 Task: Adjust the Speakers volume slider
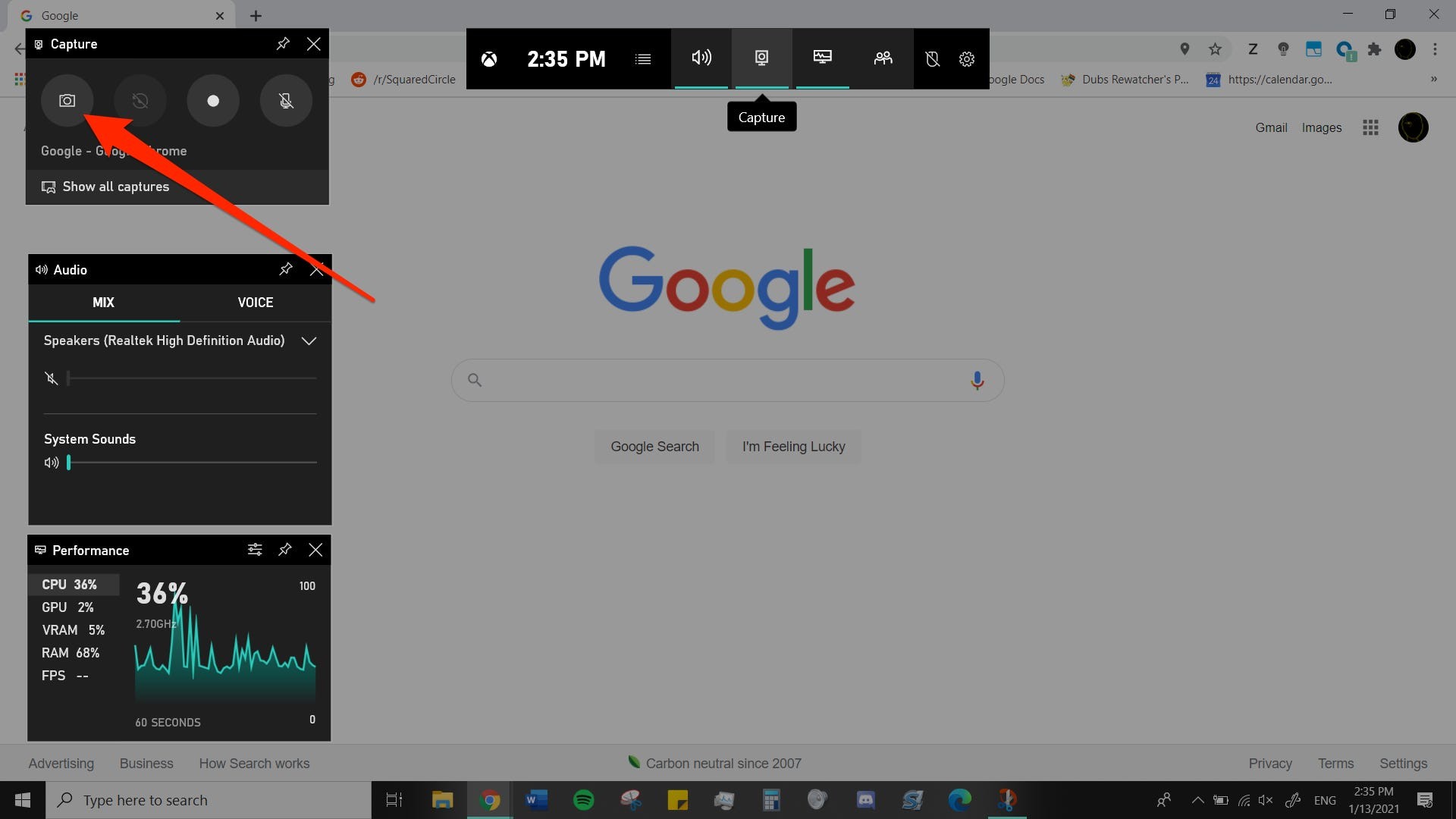pyautogui.click(x=192, y=378)
